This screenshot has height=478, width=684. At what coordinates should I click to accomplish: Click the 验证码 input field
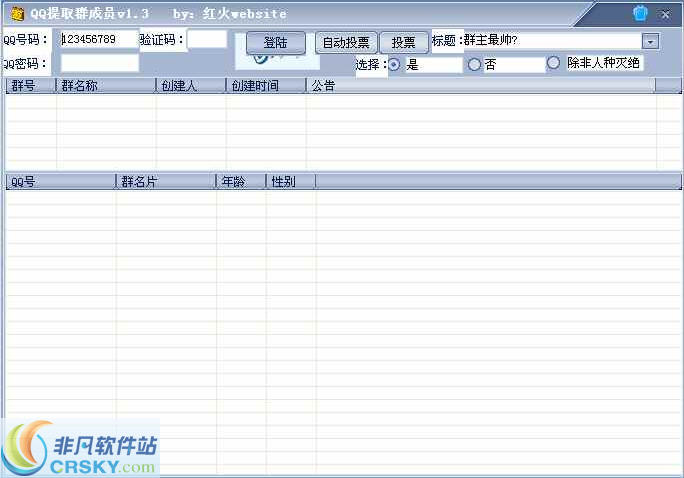coord(207,39)
